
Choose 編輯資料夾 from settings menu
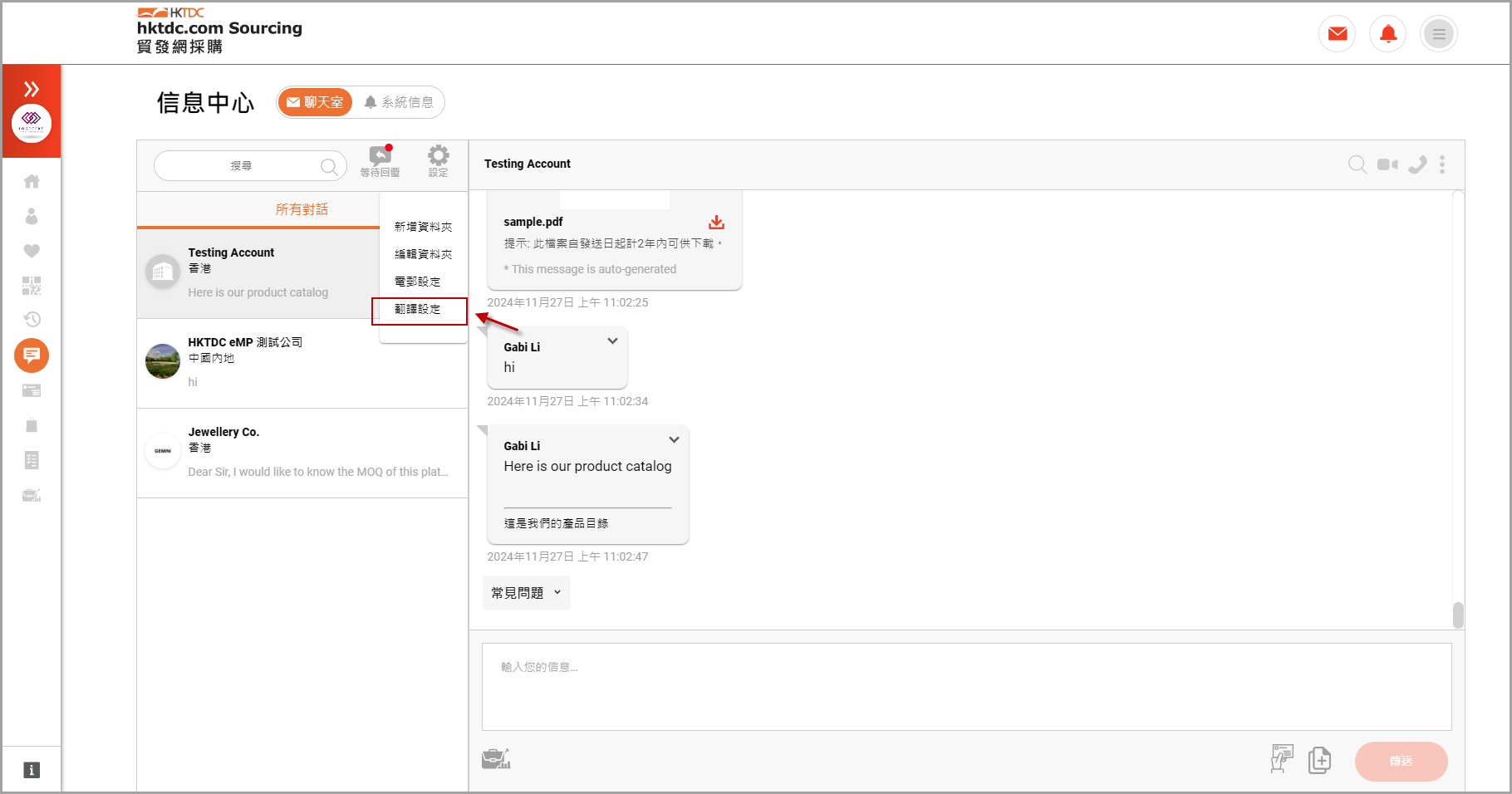[x=423, y=254]
